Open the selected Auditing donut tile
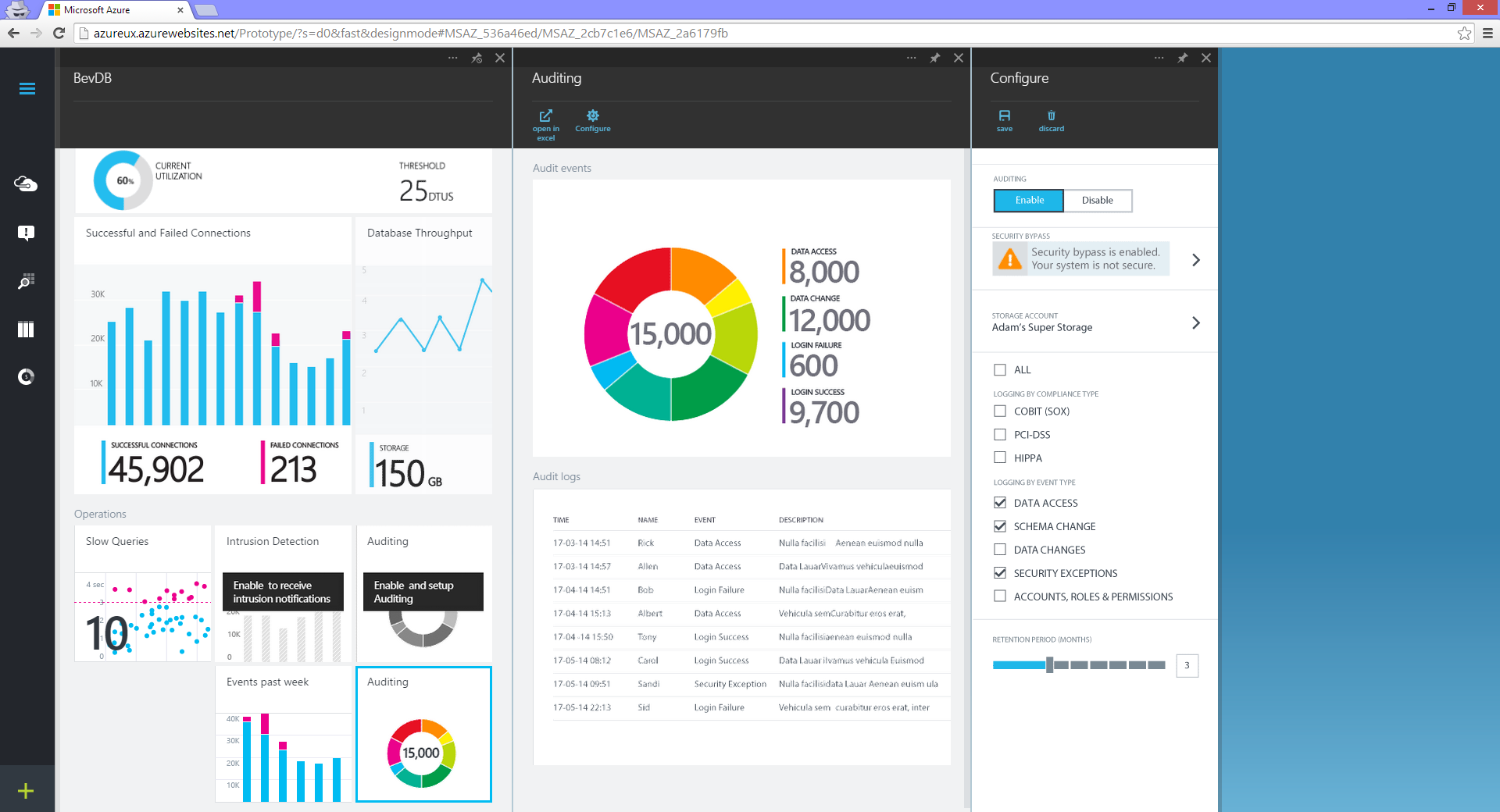The height and width of the screenshot is (812, 1500). pyautogui.click(x=423, y=734)
